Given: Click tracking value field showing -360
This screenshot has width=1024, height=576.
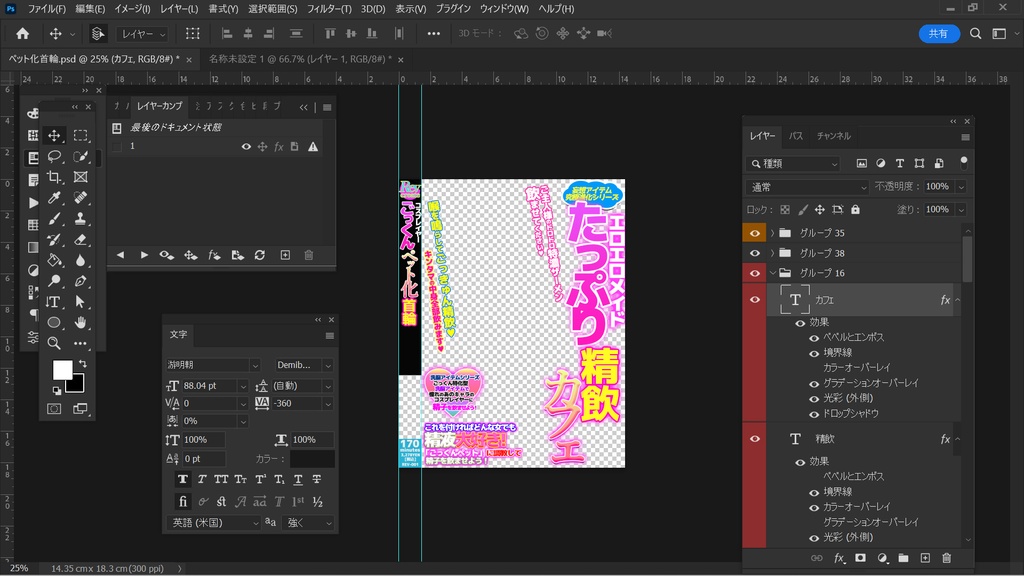Looking at the screenshot, I should pyautogui.click(x=296, y=404).
